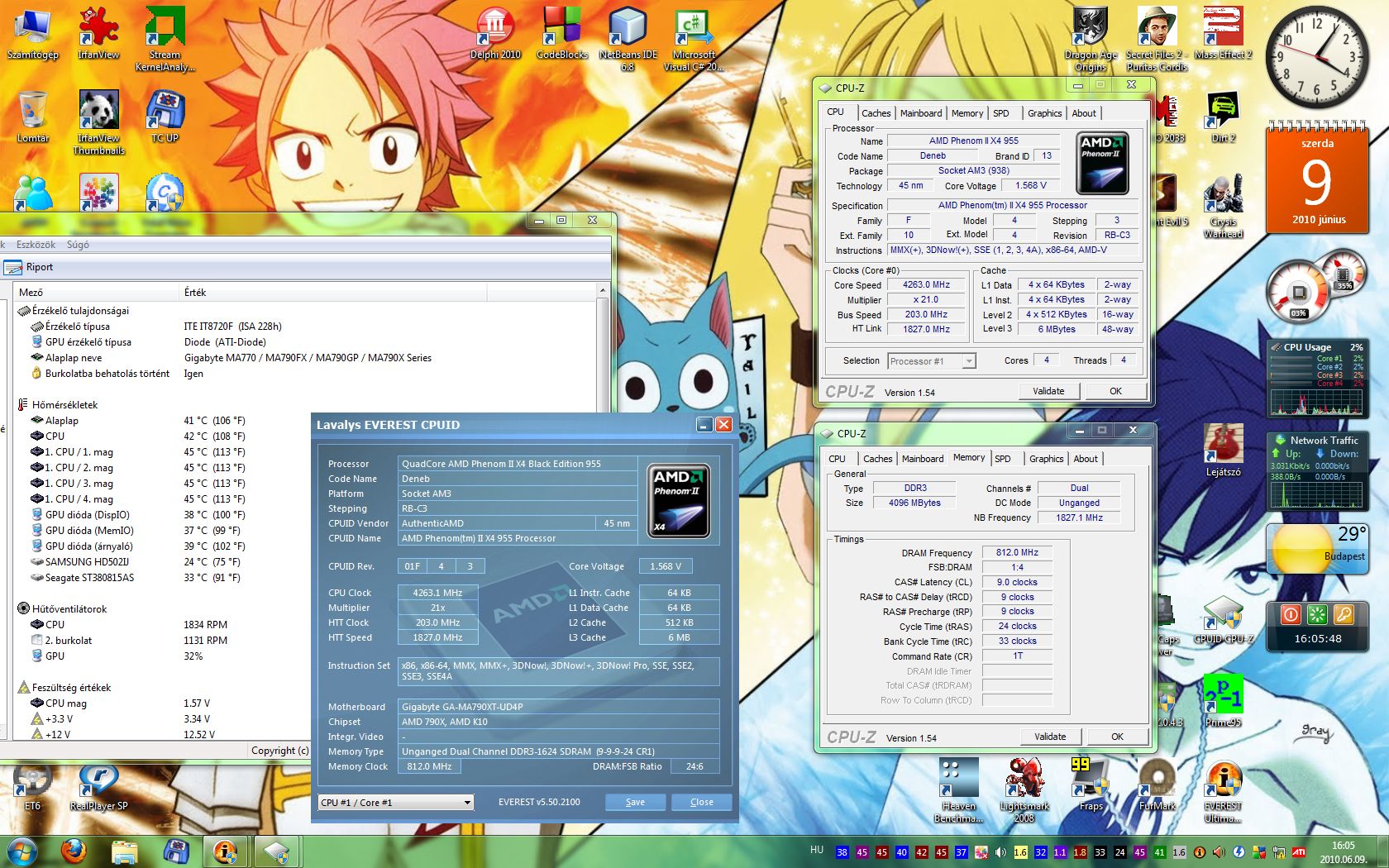Open Lejátszó guitar icon shortcut
This screenshot has height=868, width=1389.
(x=1223, y=451)
